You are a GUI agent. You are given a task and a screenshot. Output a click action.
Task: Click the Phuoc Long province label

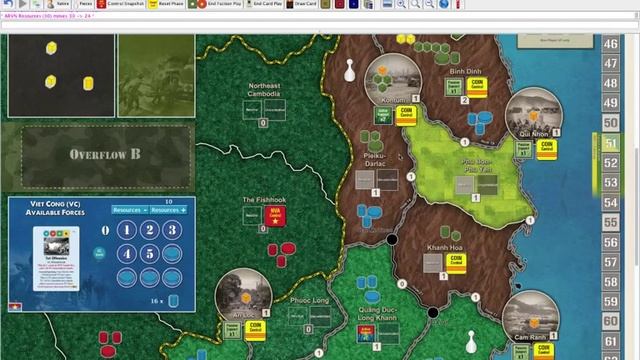tap(309, 300)
